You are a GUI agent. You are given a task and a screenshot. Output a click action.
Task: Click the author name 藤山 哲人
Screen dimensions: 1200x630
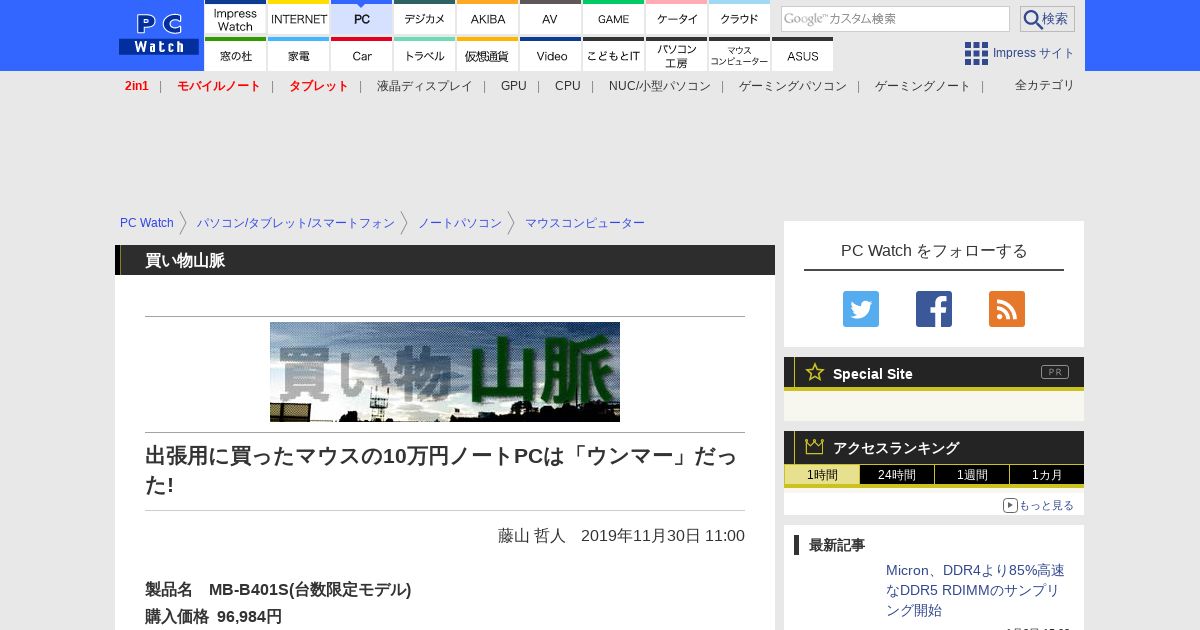pyautogui.click(x=532, y=535)
